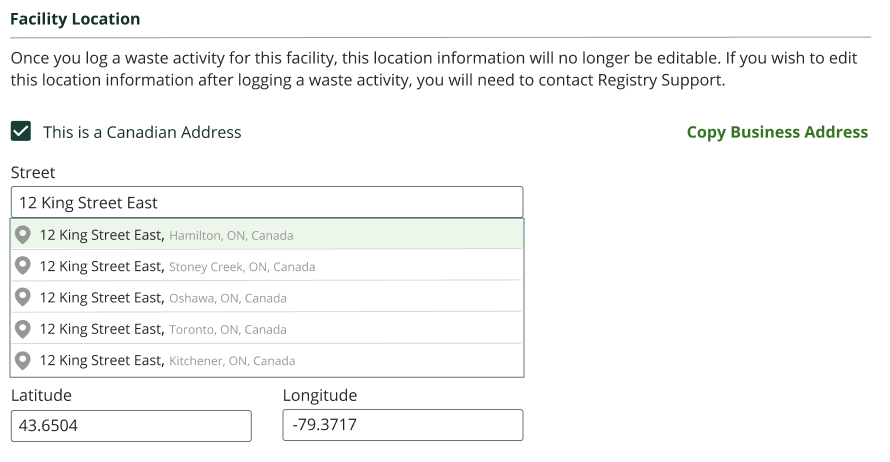Click the 'This is a Canadian Address' label

(x=142, y=132)
